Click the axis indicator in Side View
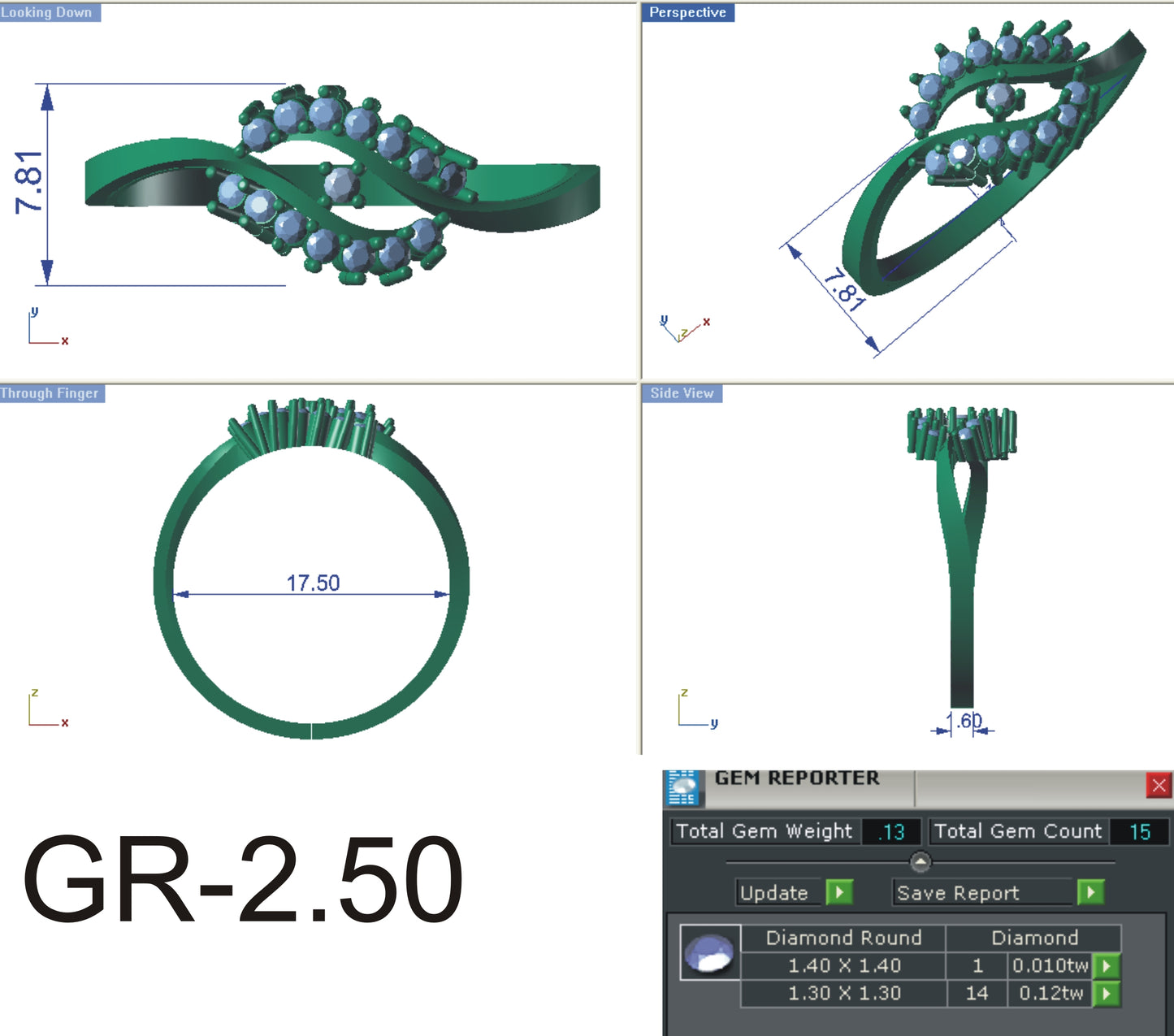Viewport: 1174px width, 1036px height. (x=698, y=709)
